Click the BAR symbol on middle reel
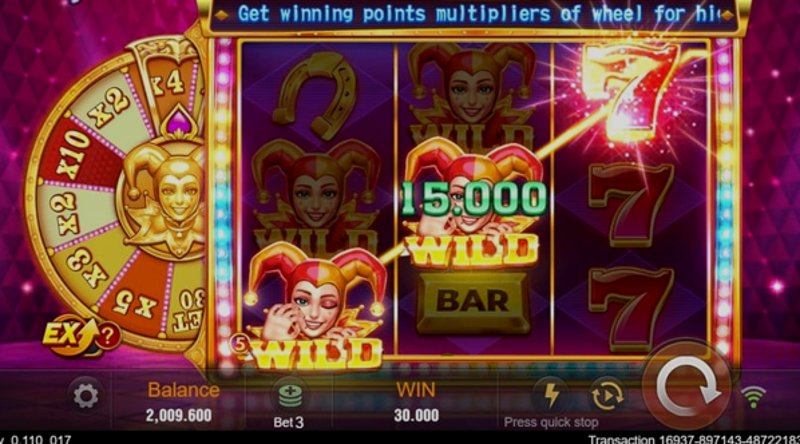The height and width of the screenshot is (444, 800). coord(472,302)
